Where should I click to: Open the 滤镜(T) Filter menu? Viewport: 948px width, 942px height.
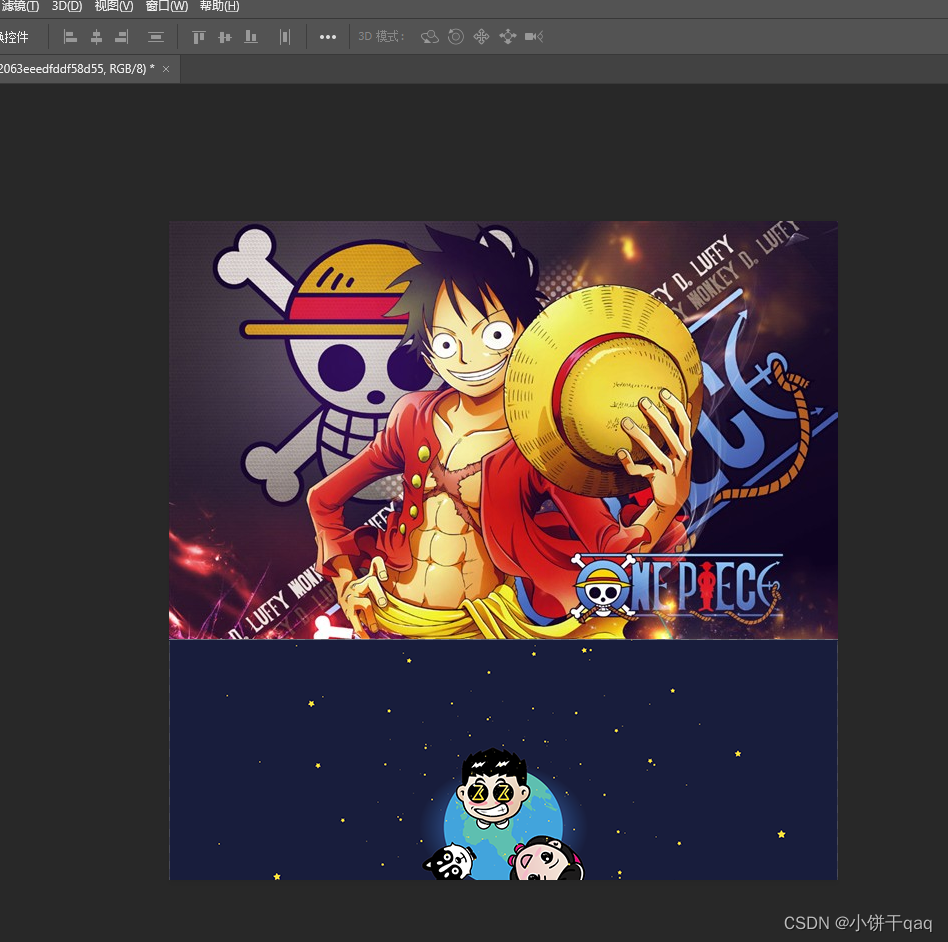(19, 6)
